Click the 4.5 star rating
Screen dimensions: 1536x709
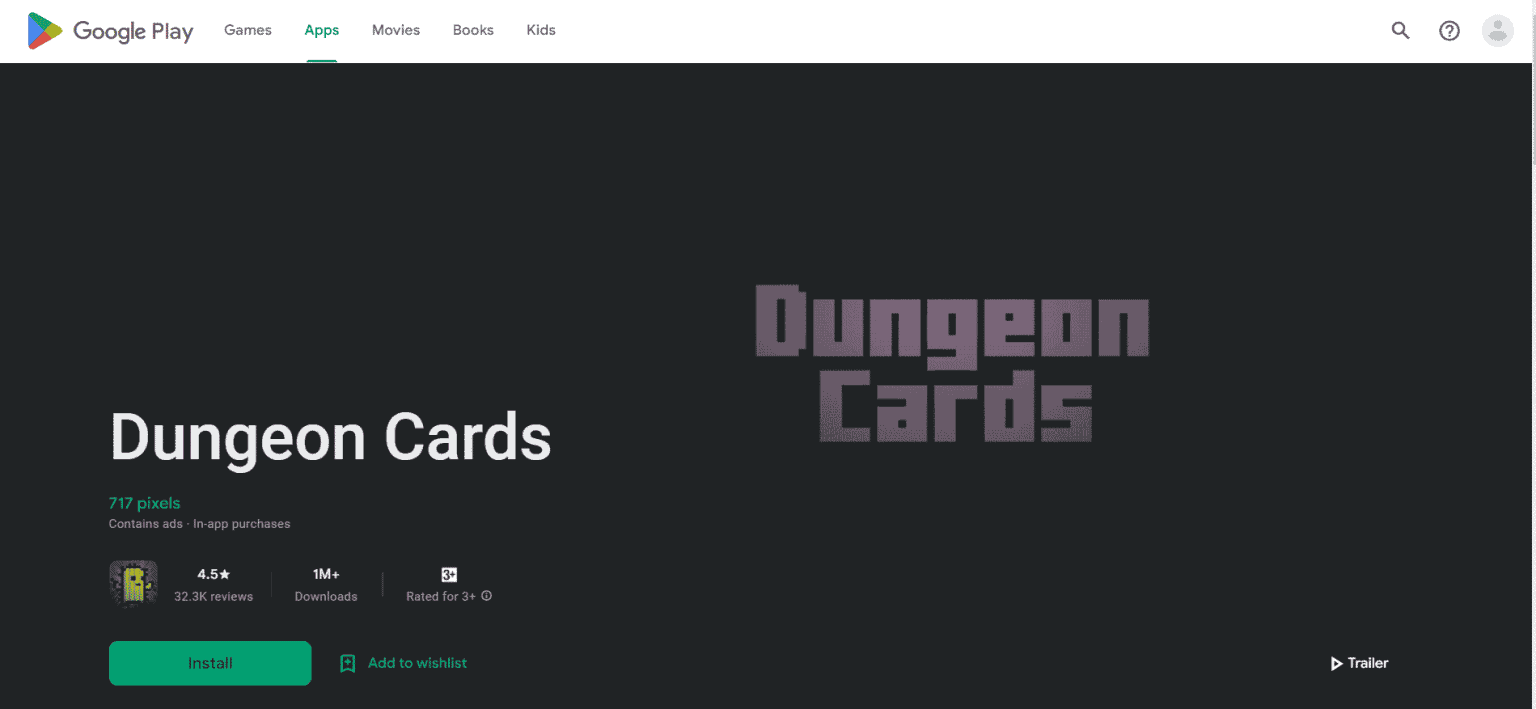click(213, 575)
